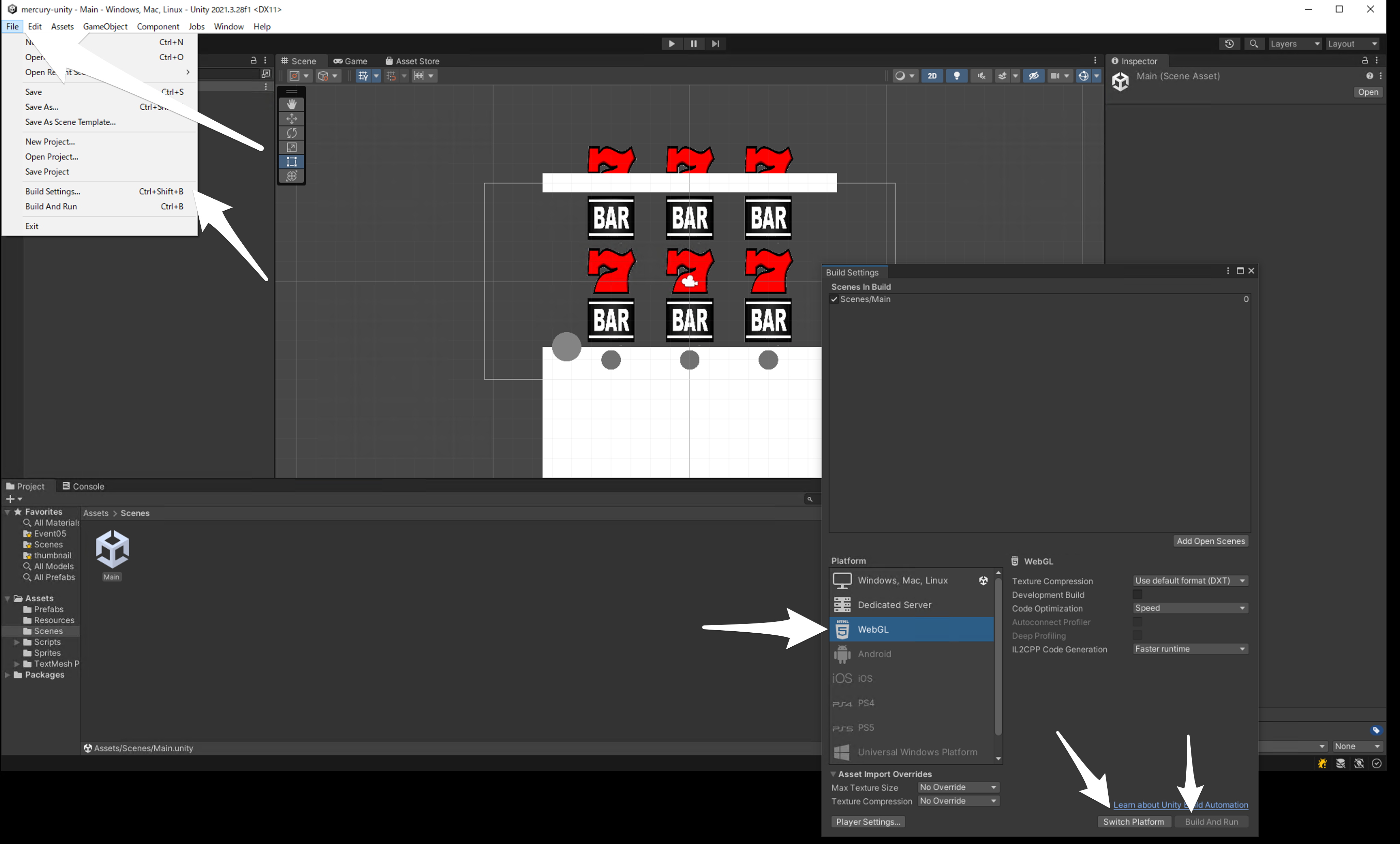The height and width of the screenshot is (844, 1400).
Task: Select the Rotate tool in scene toolbar
Action: point(291,133)
